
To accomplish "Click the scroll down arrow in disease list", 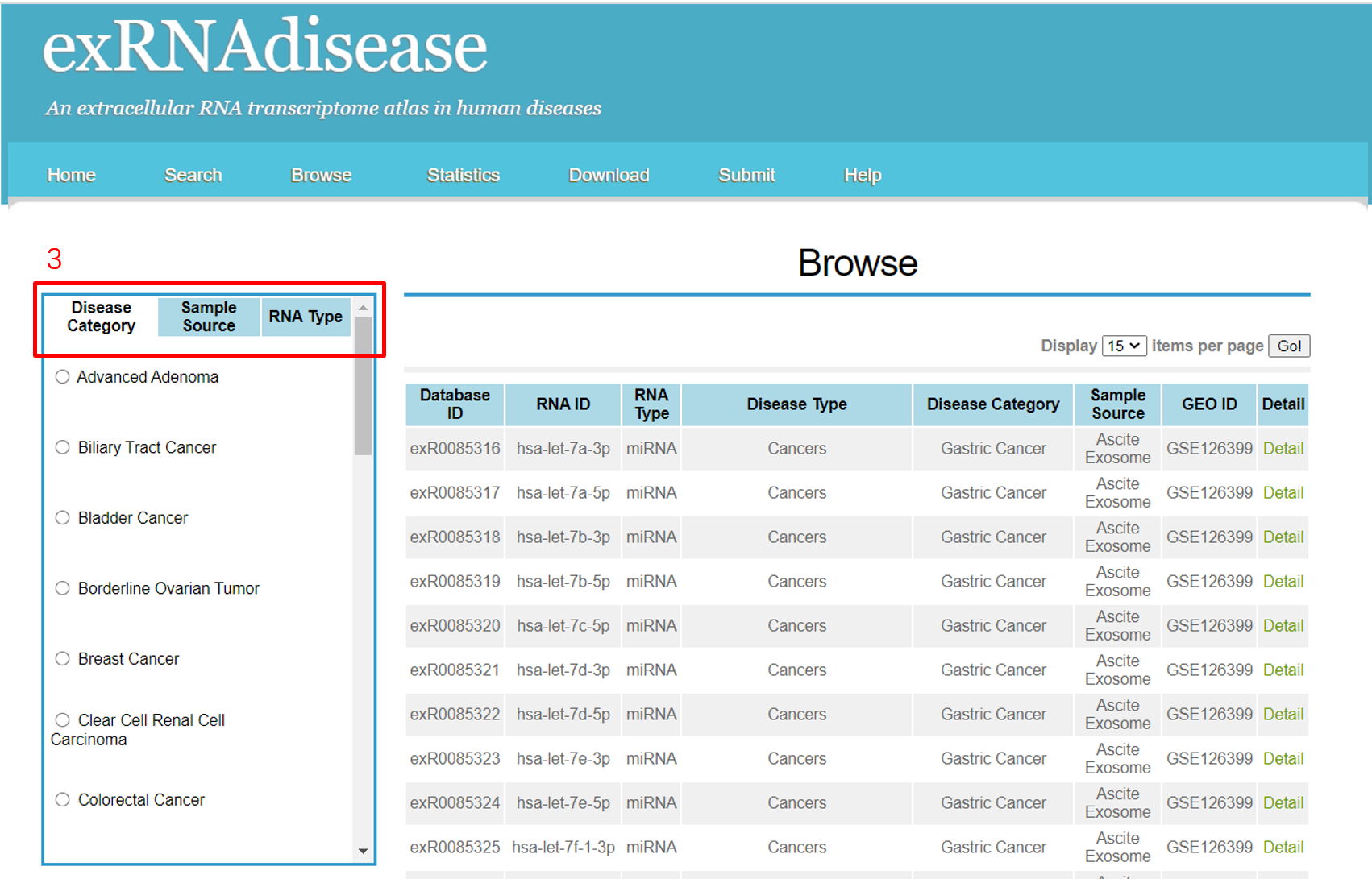I will coord(363,851).
